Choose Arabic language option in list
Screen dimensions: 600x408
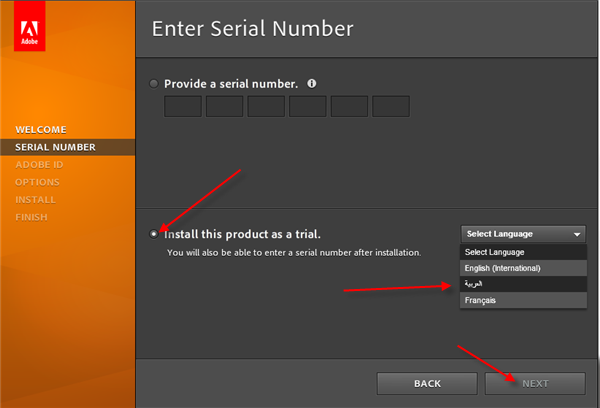tap(523, 284)
